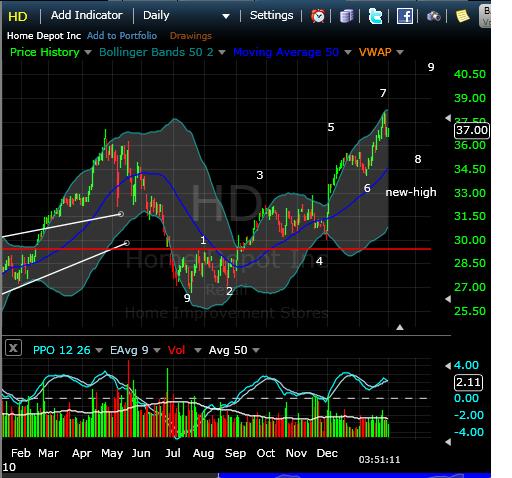
Task: Click the upper price-axis triangle marker near 37.50
Action: pos(448,118)
